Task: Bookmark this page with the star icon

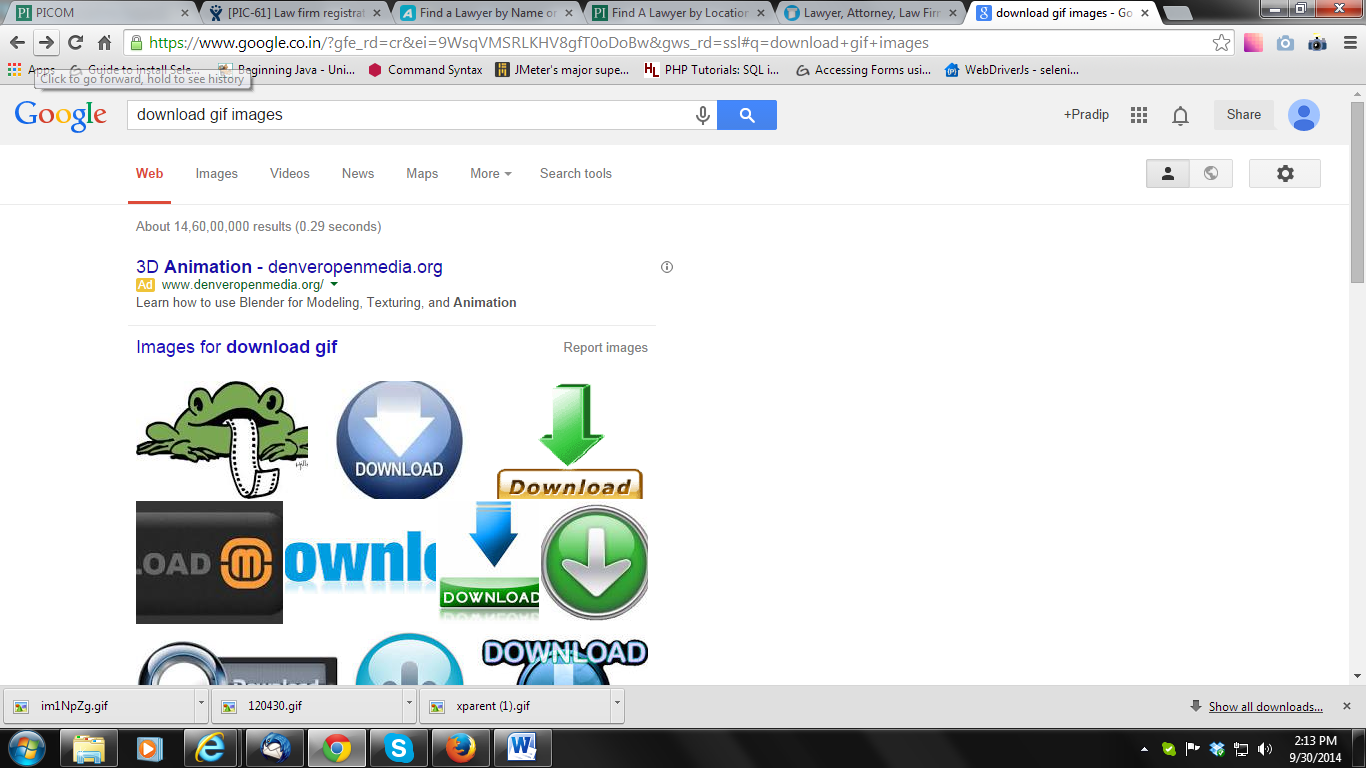Action: coord(1221,43)
